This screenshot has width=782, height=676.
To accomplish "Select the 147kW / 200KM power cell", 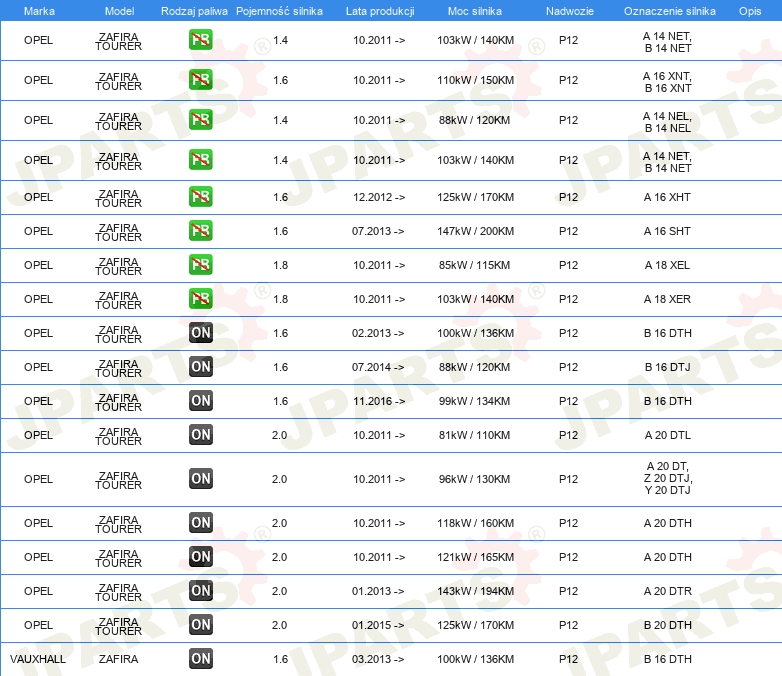I will [475, 231].
